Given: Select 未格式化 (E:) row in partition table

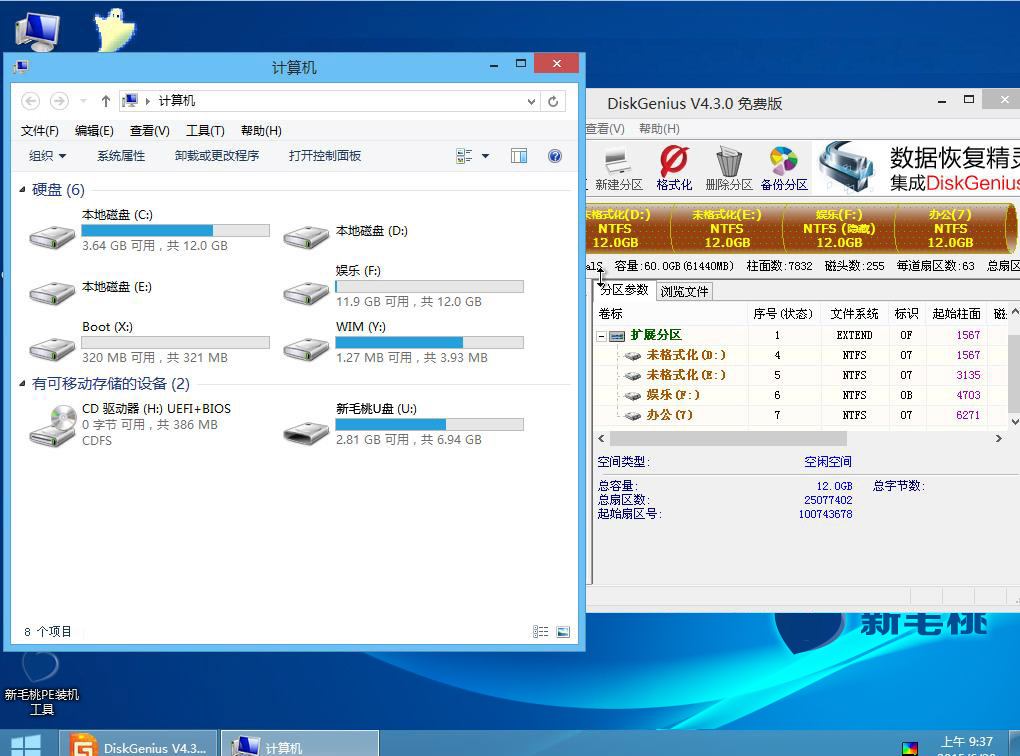Looking at the screenshot, I should 801,375.
